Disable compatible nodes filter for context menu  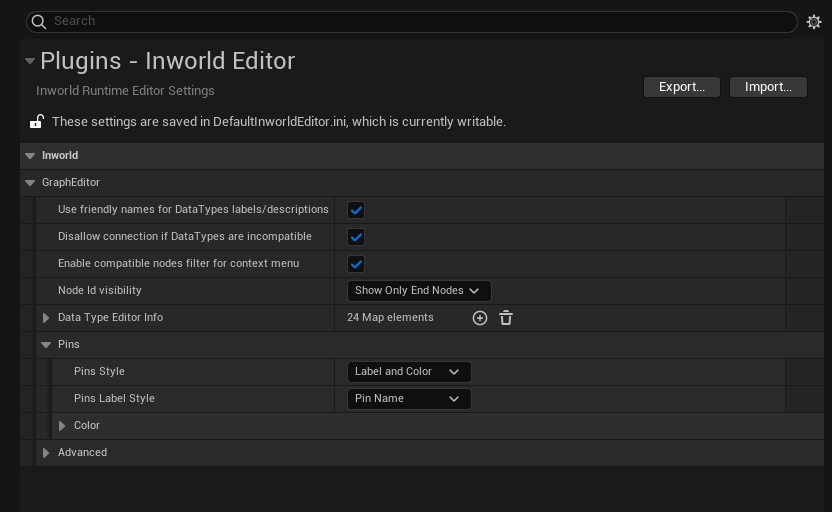coord(355,264)
